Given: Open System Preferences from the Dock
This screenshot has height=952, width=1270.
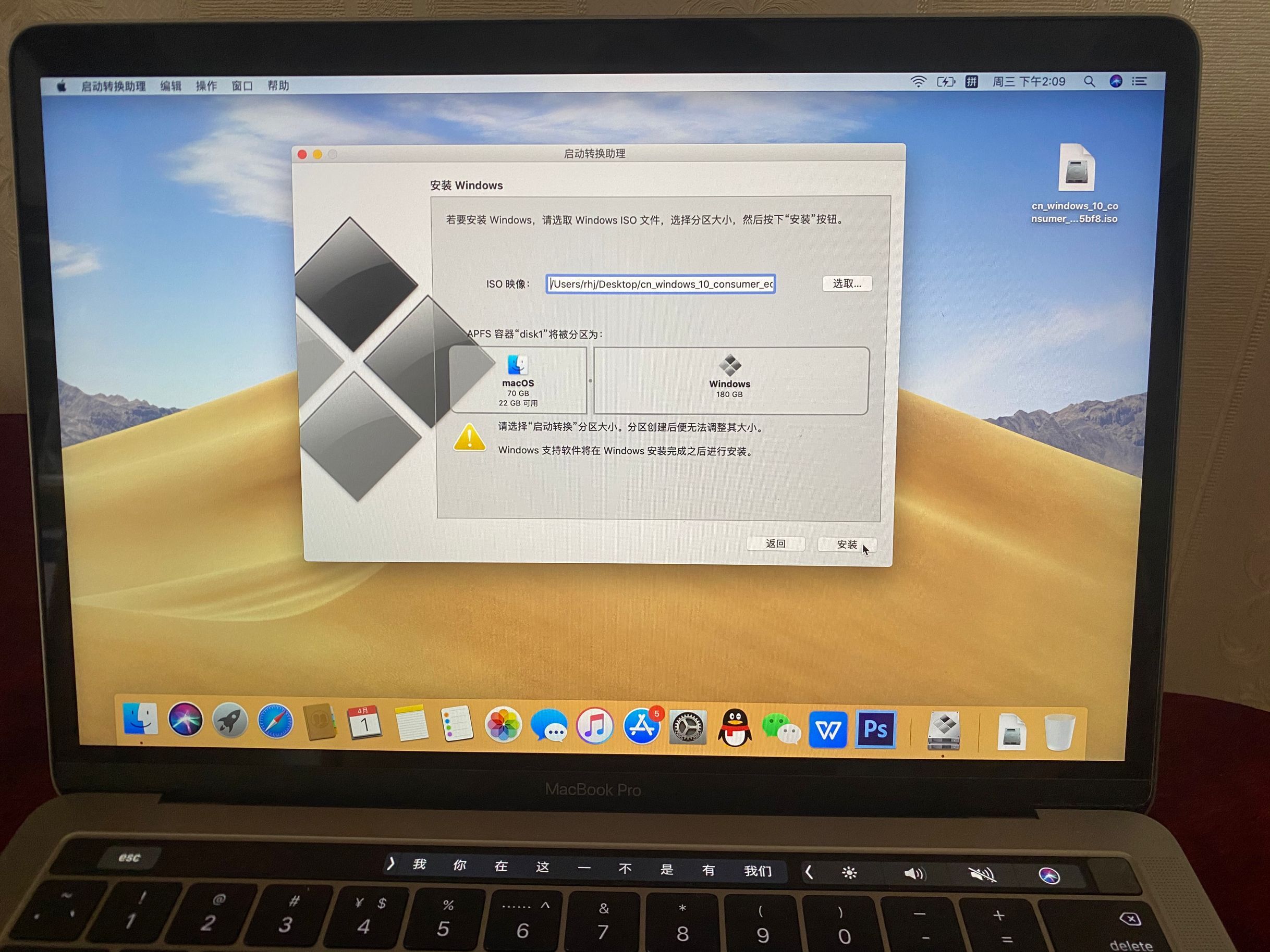Looking at the screenshot, I should click(x=688, y=728).
